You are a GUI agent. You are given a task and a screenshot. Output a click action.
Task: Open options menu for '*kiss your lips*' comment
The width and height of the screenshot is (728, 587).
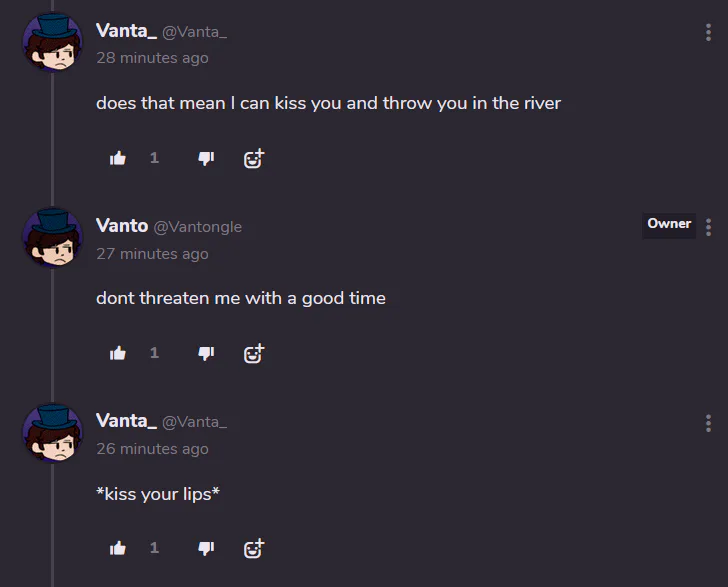pos(708,423)
